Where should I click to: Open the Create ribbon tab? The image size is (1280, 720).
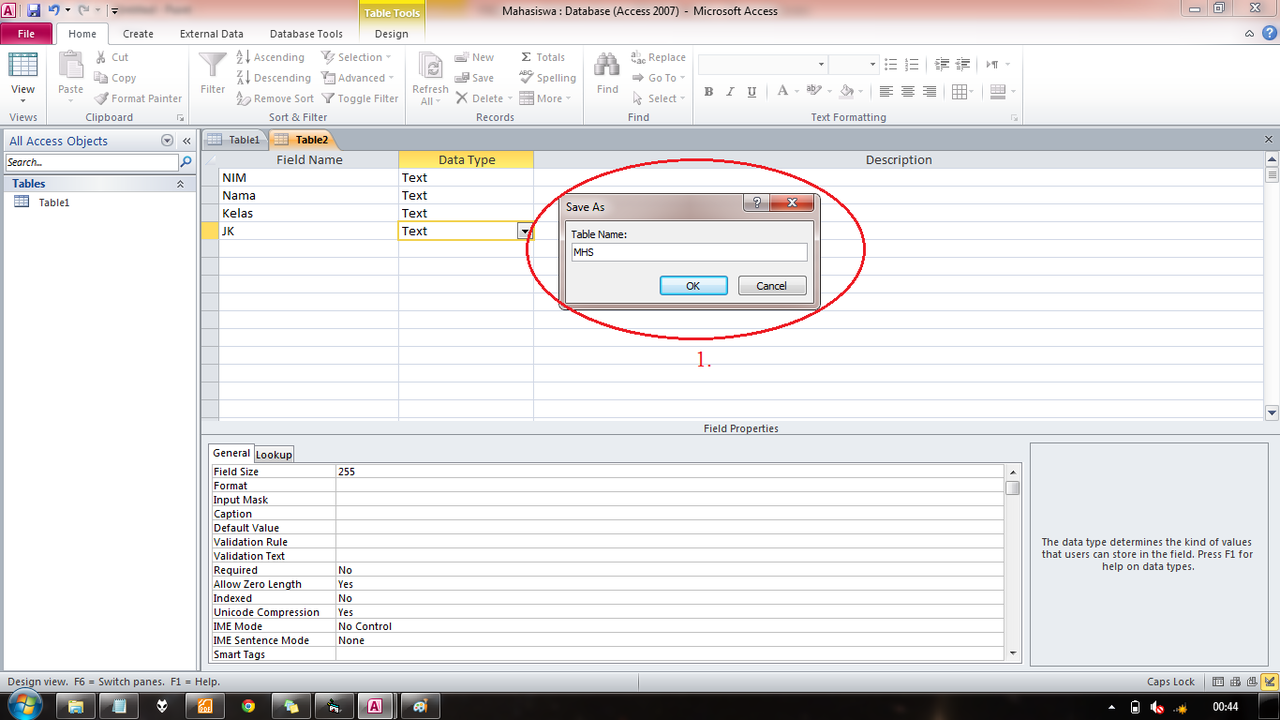(138, 33)
